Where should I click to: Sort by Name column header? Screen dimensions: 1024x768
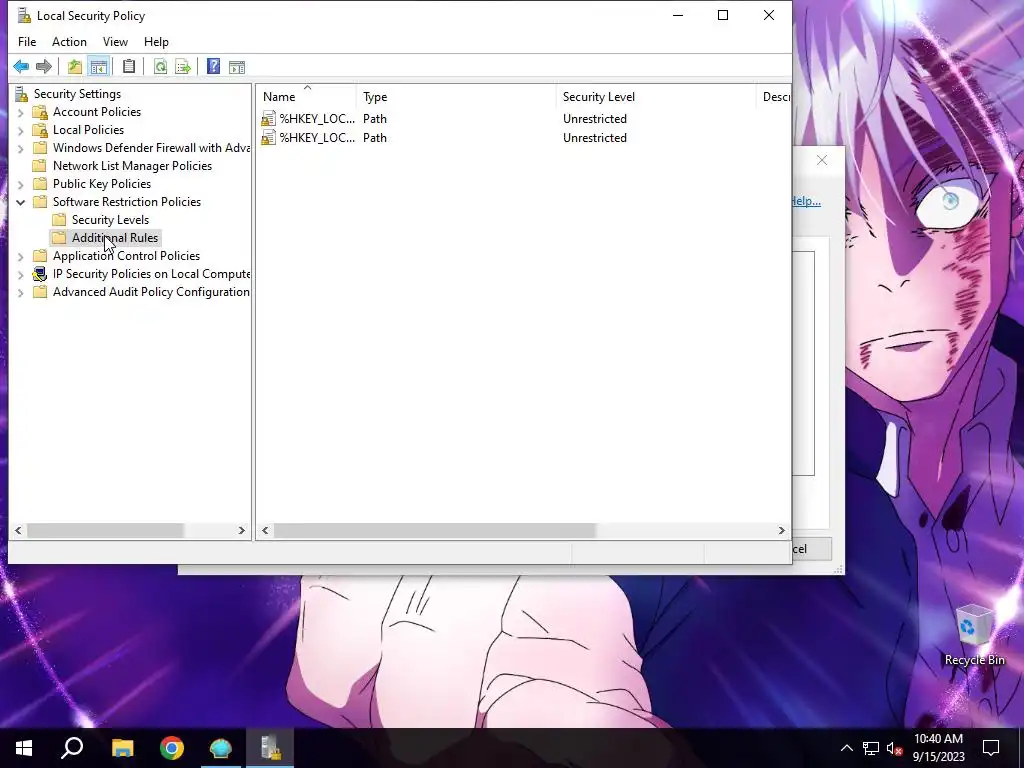click(x=308, y=97)
